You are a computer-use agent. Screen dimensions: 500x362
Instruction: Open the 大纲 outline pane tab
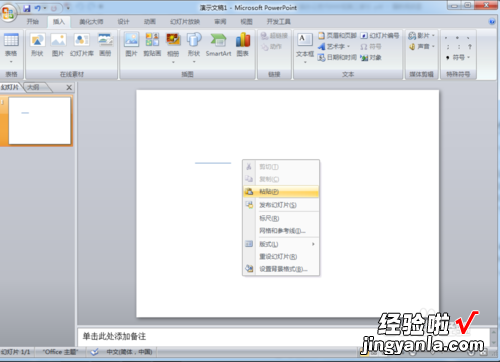pyautogui.click(x=33, y=87)
